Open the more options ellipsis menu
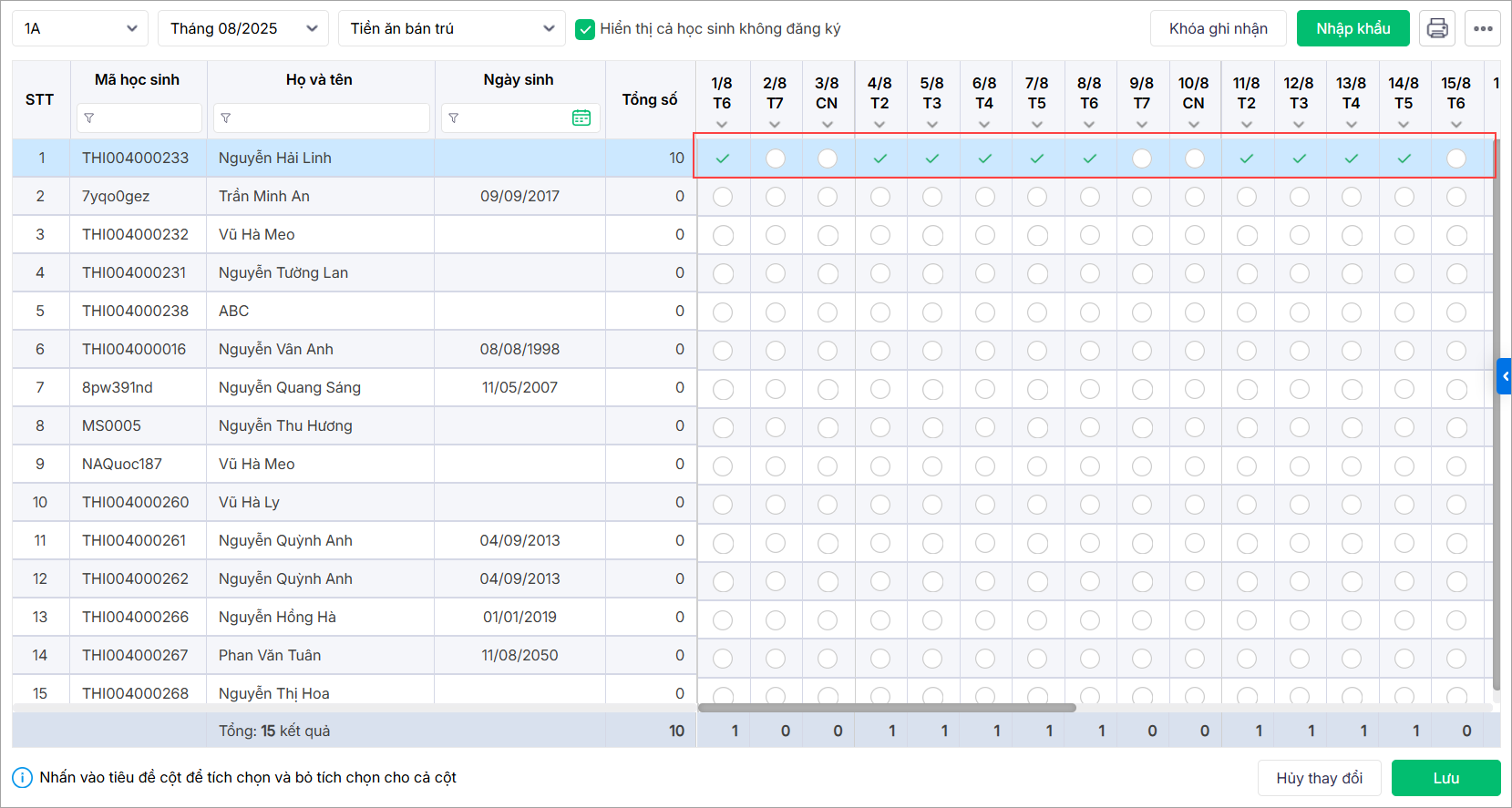Viewport: 1512px width, 808px height. (x=1483, y=28)
